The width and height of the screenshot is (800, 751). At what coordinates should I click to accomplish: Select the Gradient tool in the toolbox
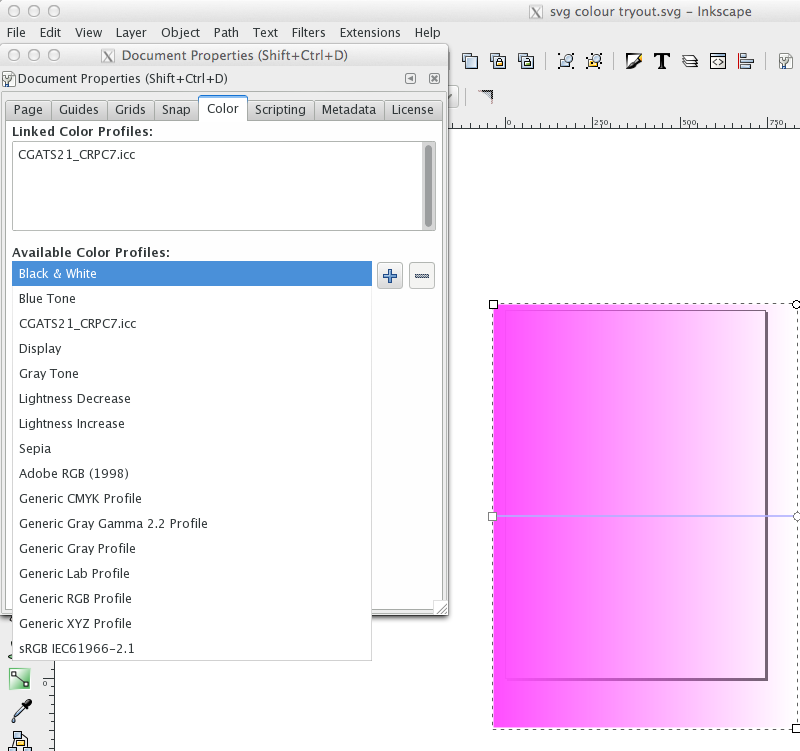pyautogui.click(x=19, y=678)
